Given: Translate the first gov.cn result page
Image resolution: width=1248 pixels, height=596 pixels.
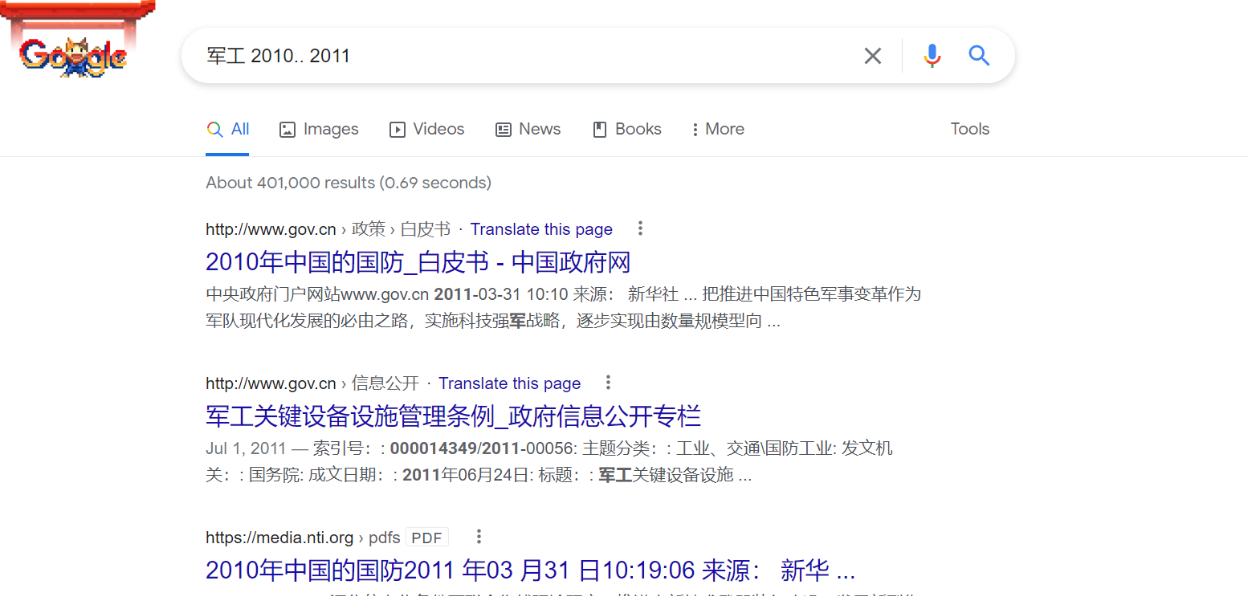Looking at the screenshot, I should pos(541,229).
